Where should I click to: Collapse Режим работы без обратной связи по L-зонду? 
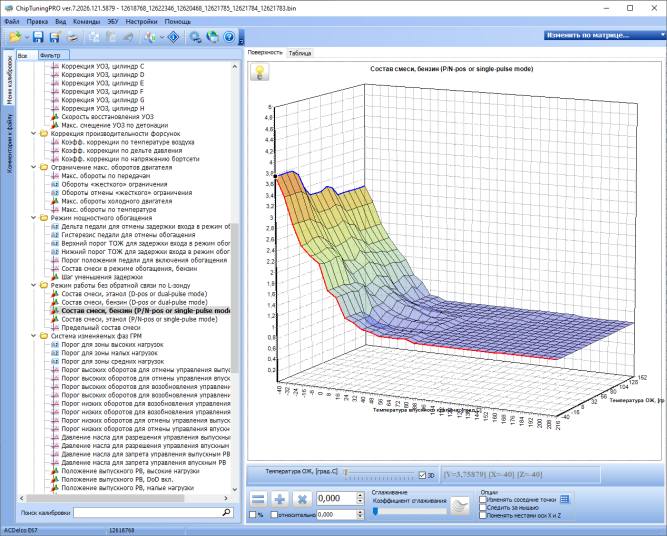click(34, 285)
